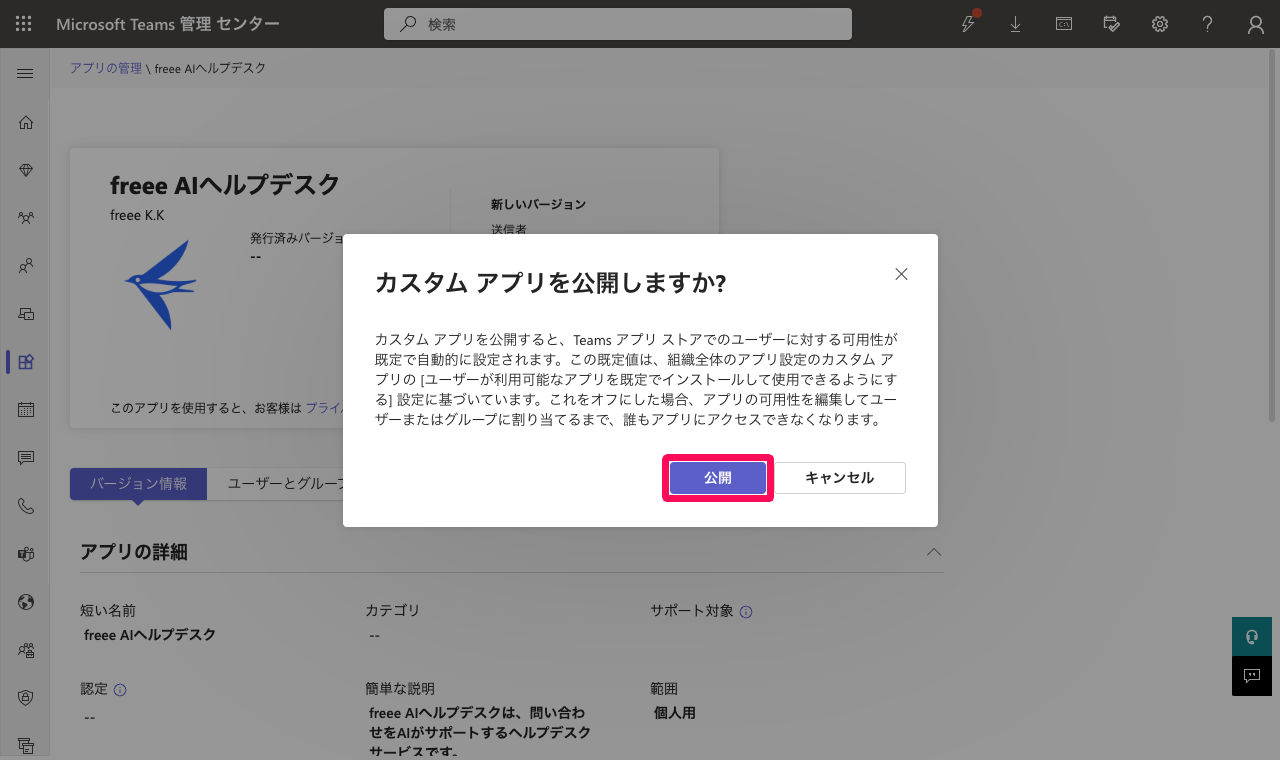The width and height of the screenshot is (1280, 760).
Task: Open the account profile icon
Action: click(x=1256, y=24)
